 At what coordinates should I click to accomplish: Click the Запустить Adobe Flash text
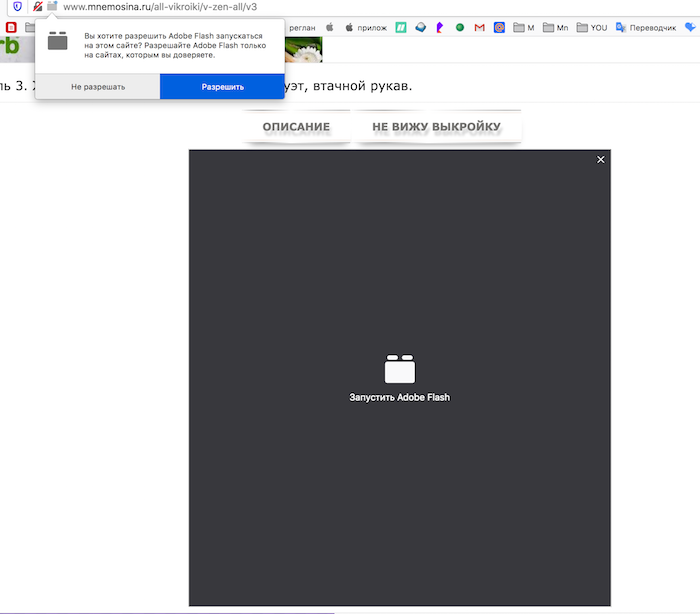(x=399, y=397)
